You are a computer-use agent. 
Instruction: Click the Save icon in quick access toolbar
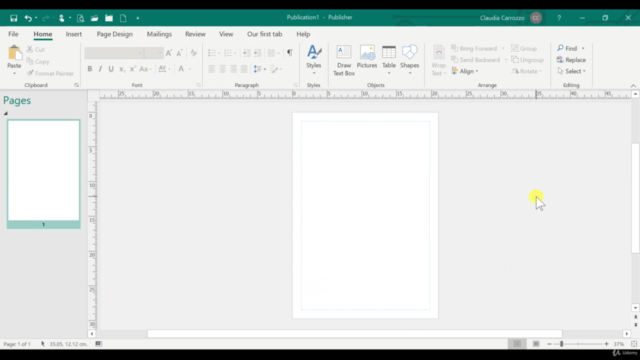[13, 18]
